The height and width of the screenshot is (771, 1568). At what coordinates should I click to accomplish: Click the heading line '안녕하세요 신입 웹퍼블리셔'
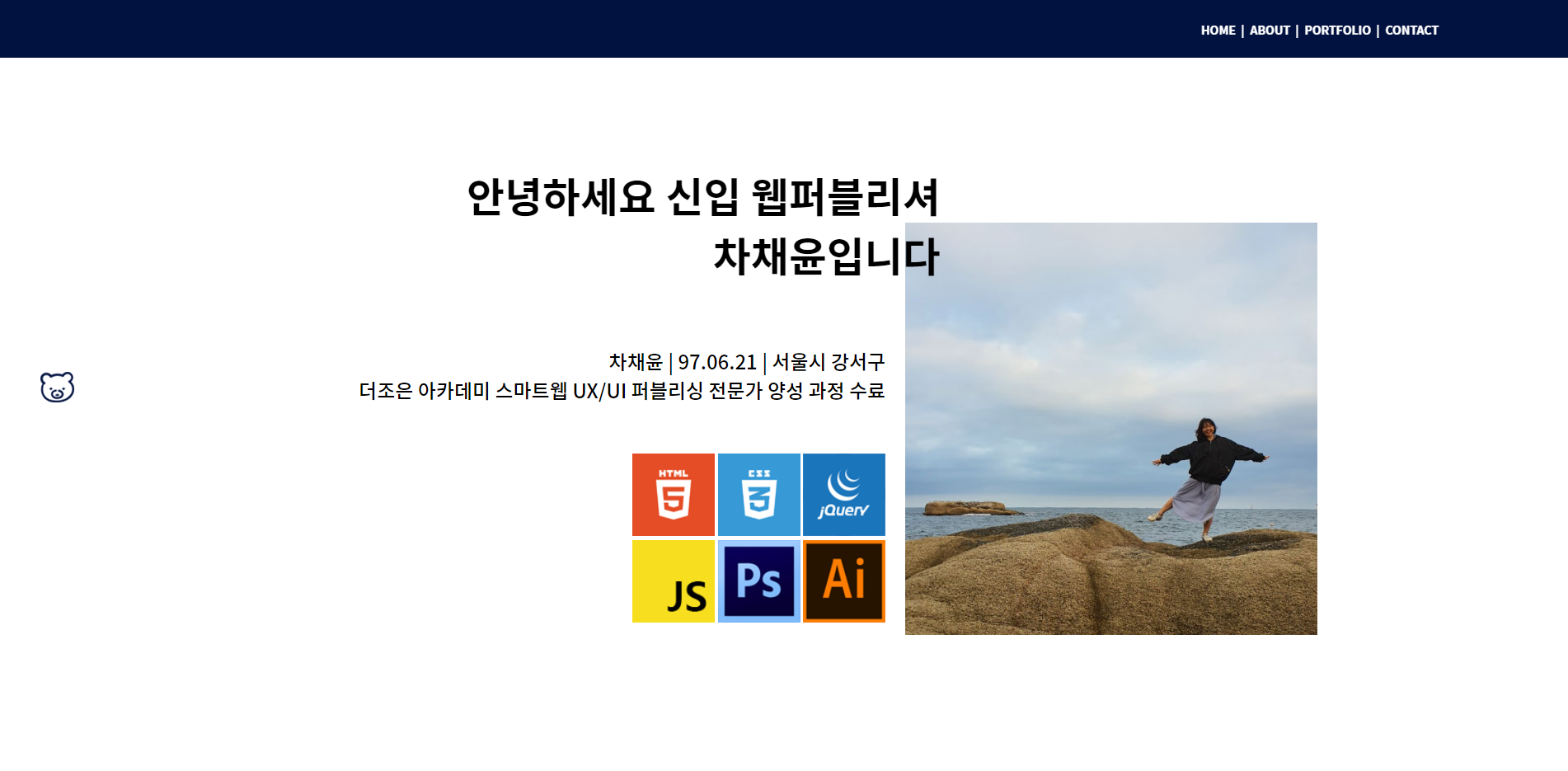tap(703, 197)
